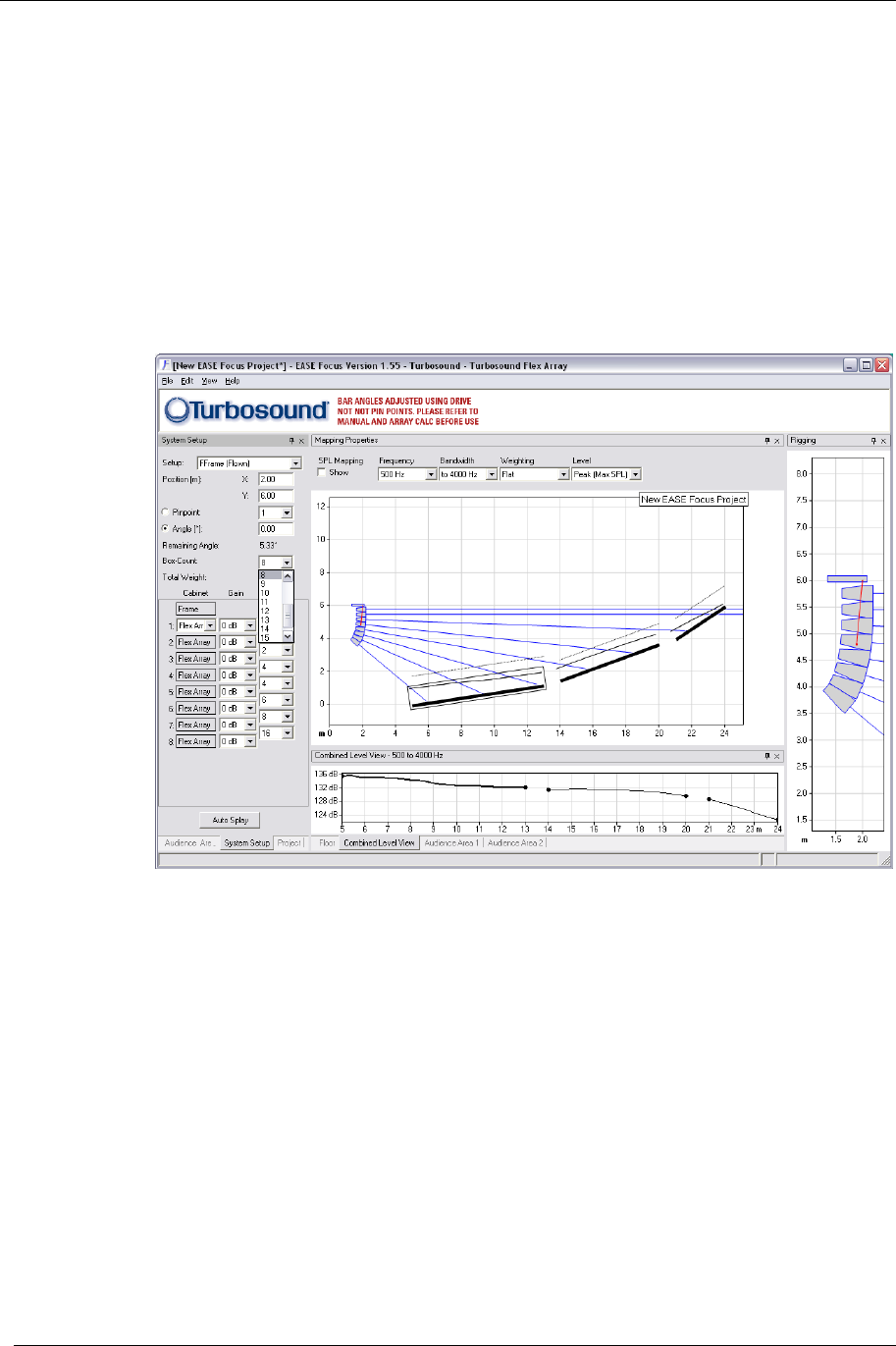The height and width of the screenshot is (1346, 896).
Task: Switch to the Floor tab
Action: [327, 842]
